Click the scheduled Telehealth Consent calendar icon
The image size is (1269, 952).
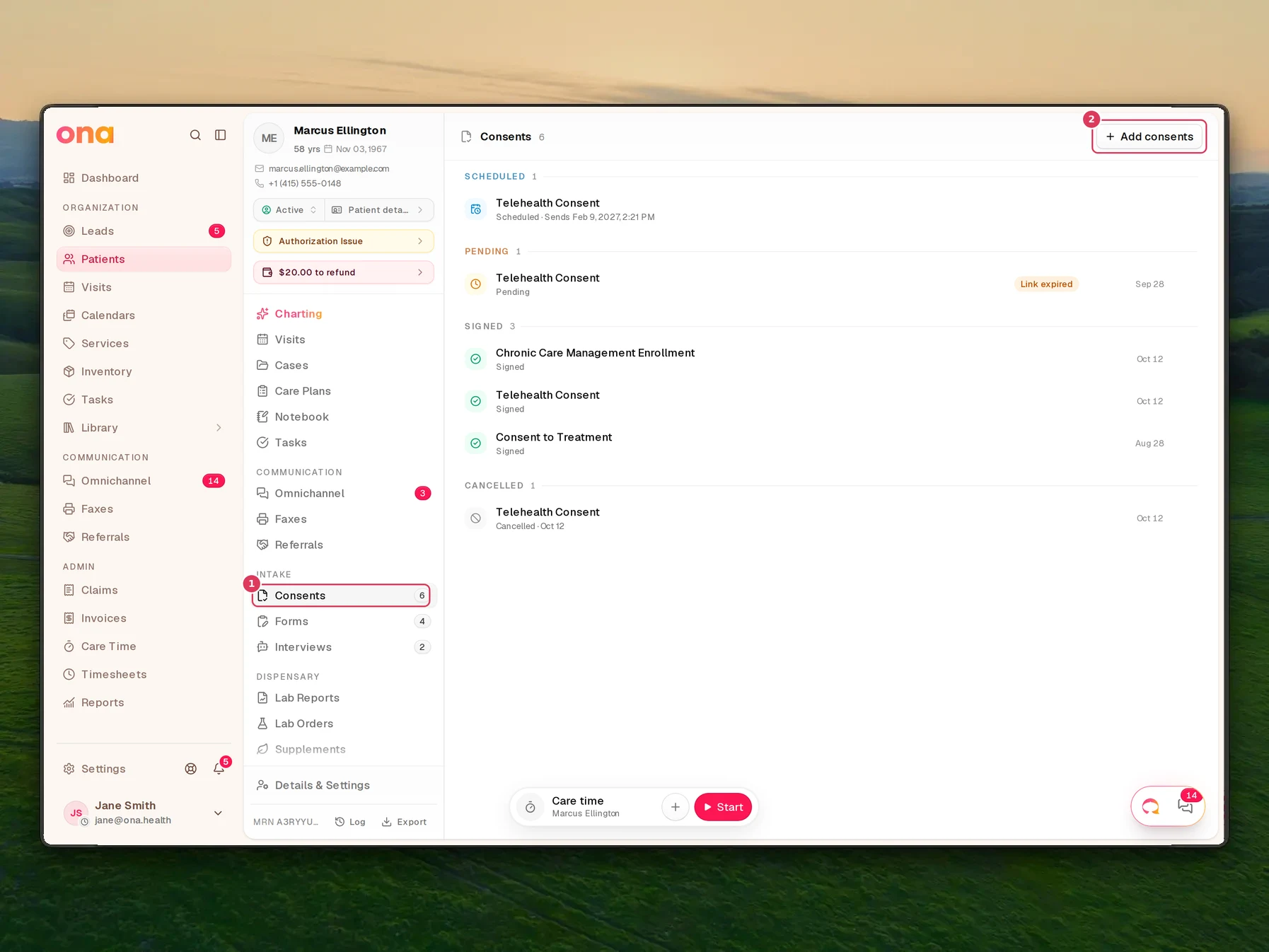click(x=476, y=209)
